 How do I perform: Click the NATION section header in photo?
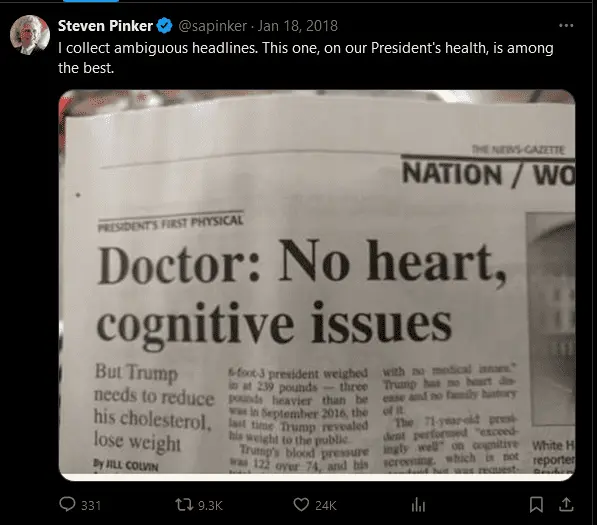[452, 174]
